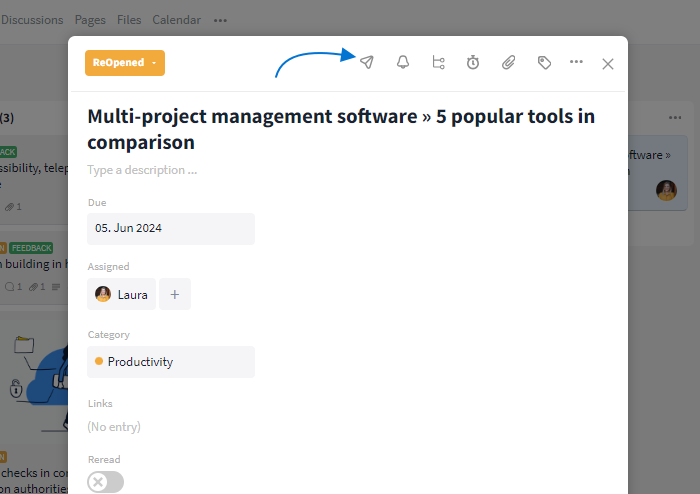Click the subtask hierarchy icon
This screenshot has height=494, width=700.
[438, 62]
